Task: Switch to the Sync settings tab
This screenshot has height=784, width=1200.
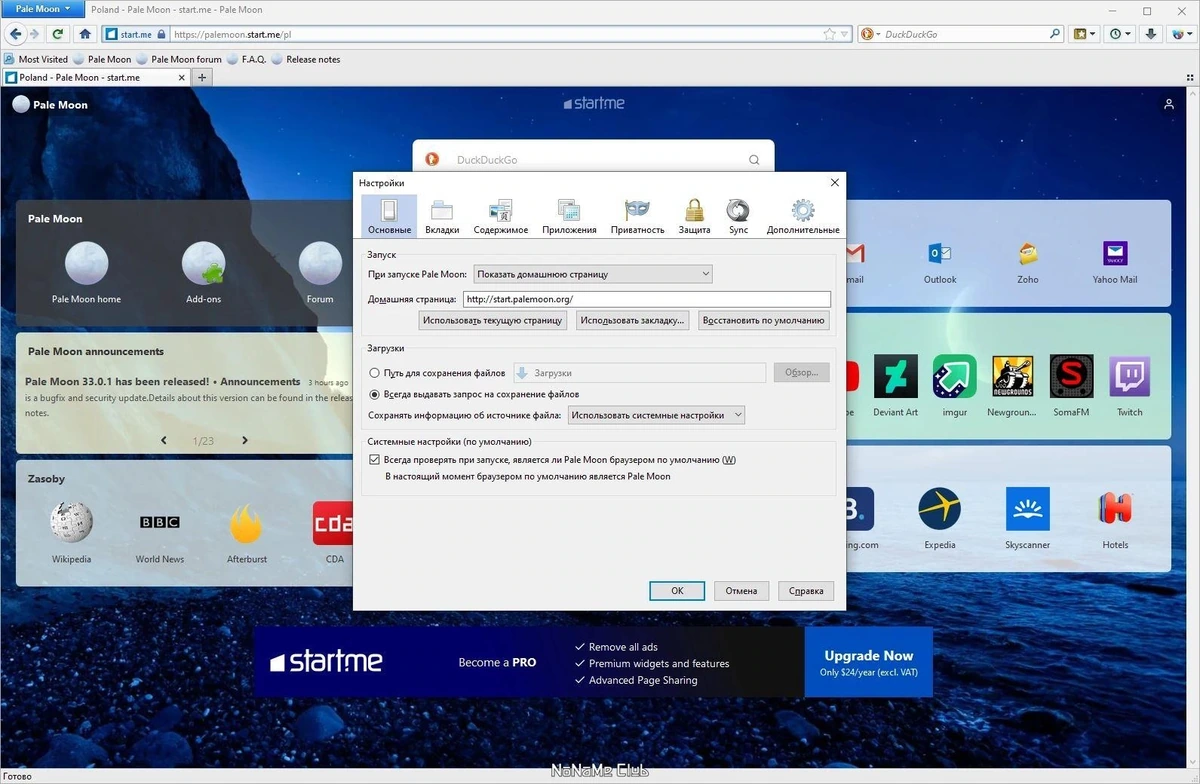Action: coord(738,215)
